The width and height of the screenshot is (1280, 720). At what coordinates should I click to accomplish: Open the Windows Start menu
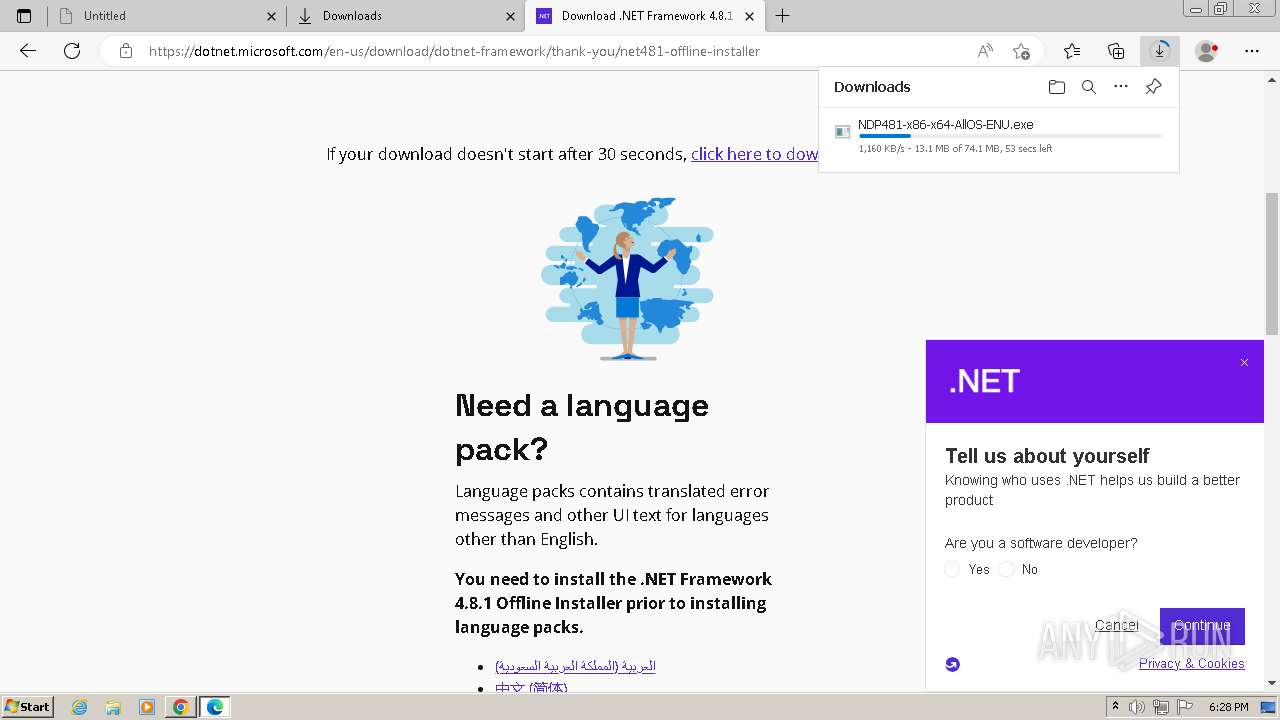coord(28,706)
